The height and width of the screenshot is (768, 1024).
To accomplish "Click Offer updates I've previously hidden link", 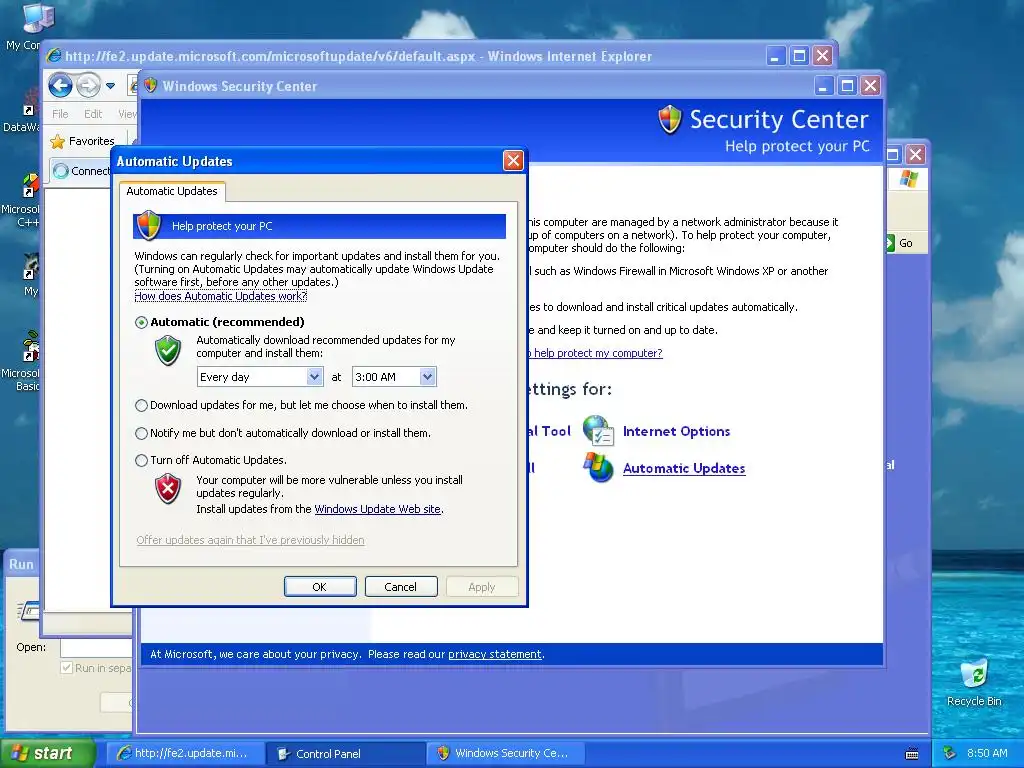I will 250,540.
